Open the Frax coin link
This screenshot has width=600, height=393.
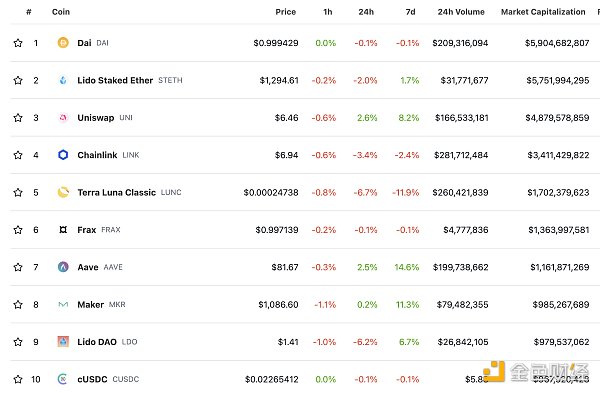click(86, 230)
